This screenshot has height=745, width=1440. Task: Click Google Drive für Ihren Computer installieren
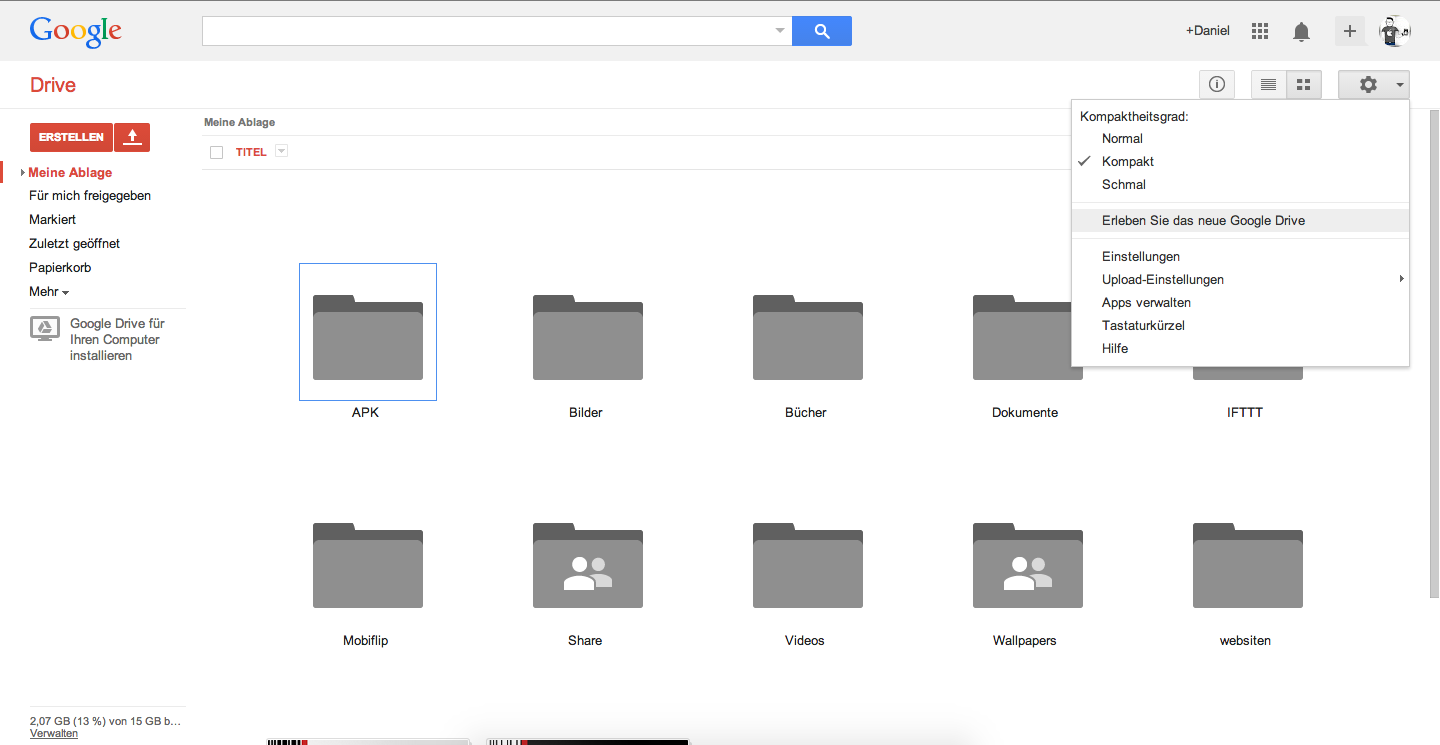tap(117, 340)
